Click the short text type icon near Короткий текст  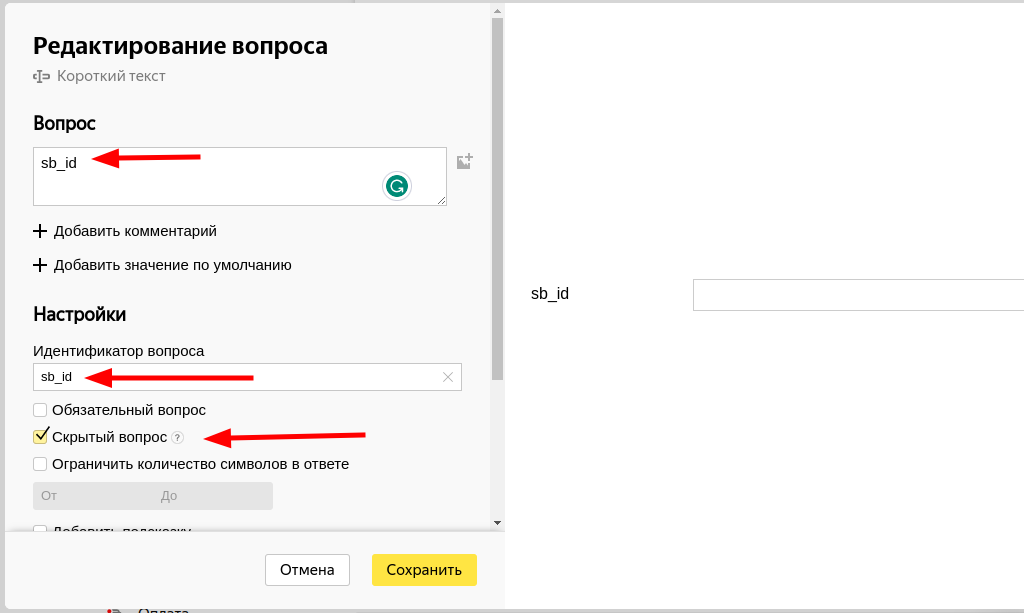click(41, 76)
